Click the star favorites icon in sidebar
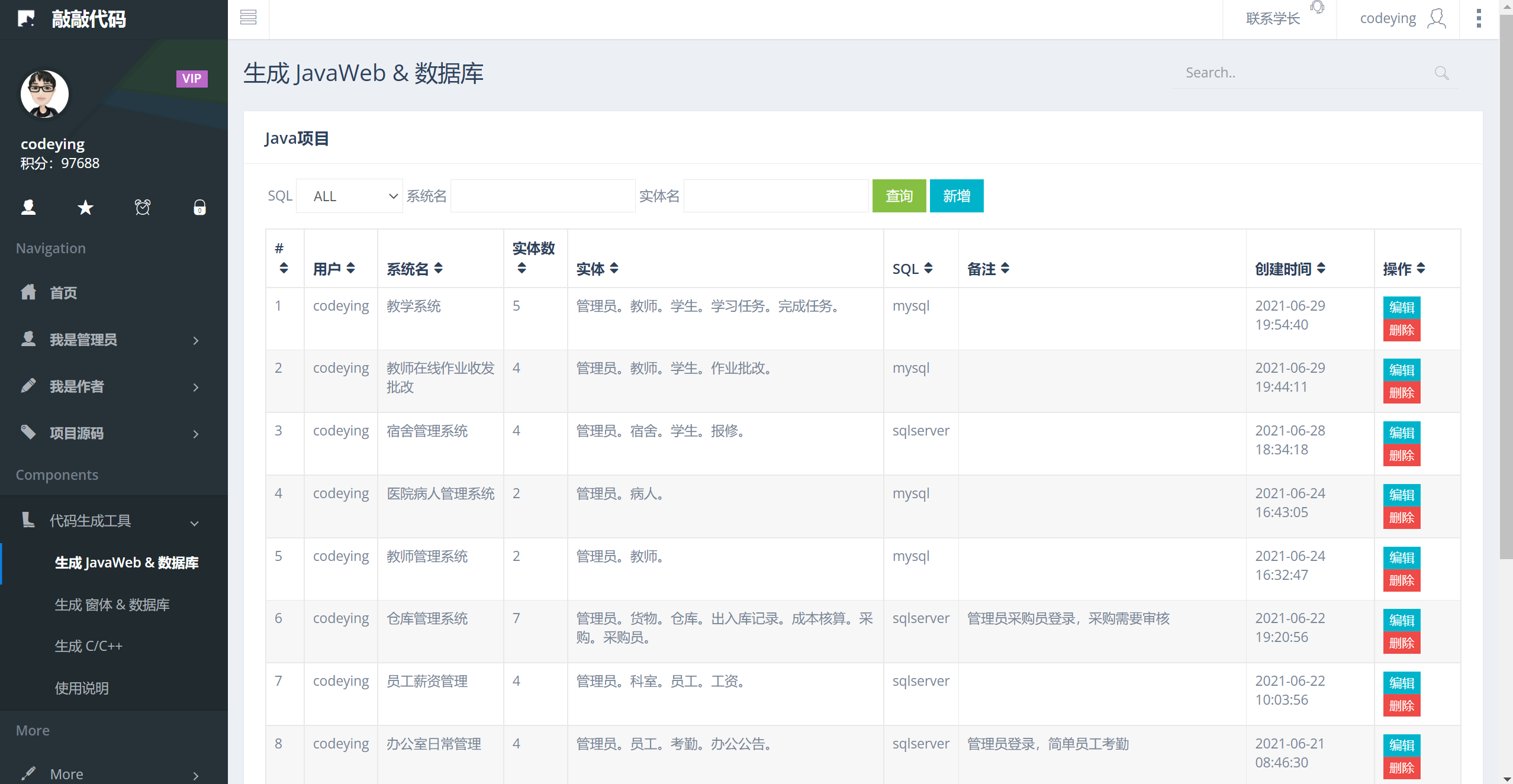This screenshot has height=784, width=1513. [x=86, y=207]
